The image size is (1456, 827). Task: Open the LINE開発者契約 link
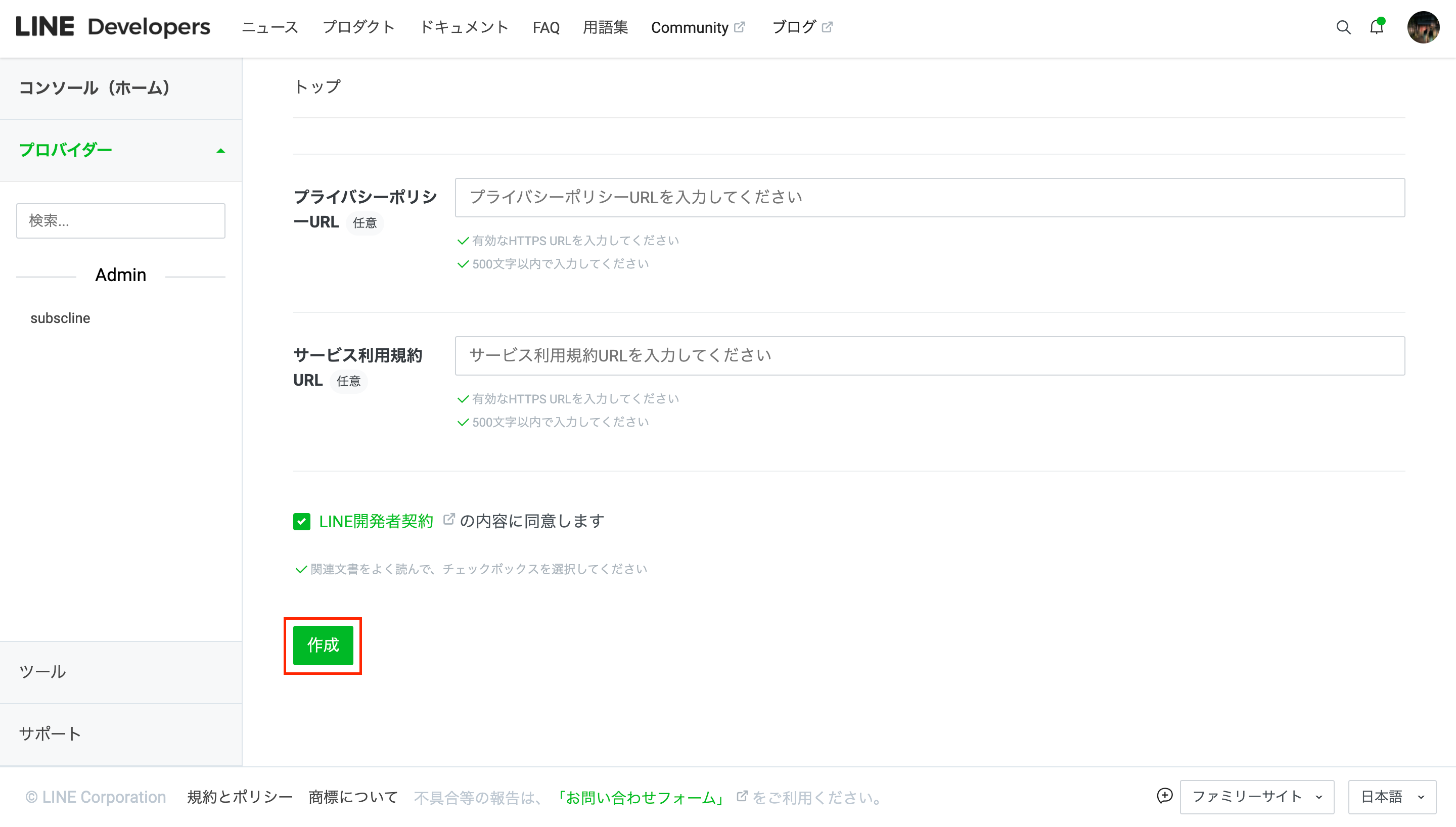(376, 521)
